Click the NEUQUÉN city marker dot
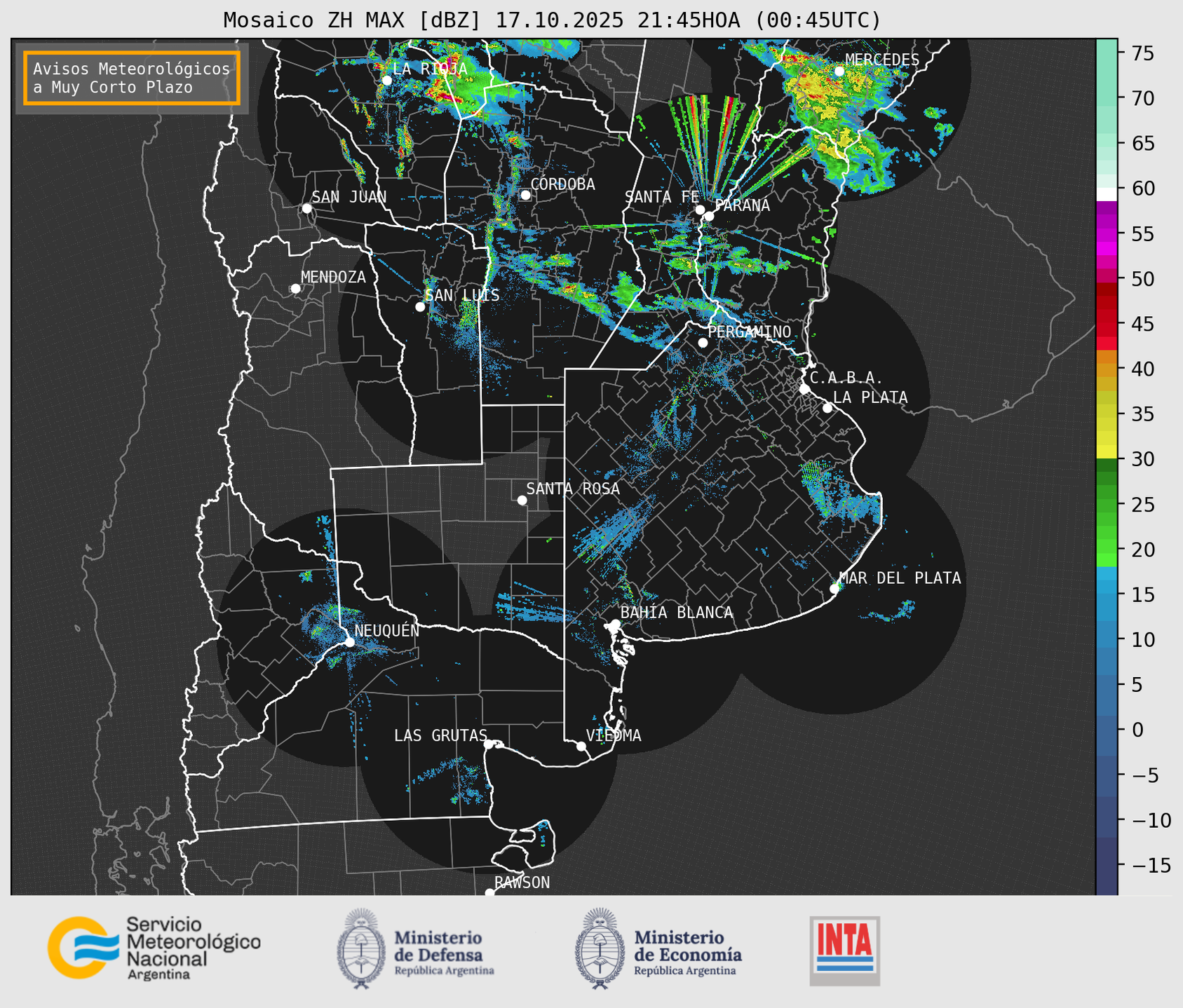 click(x=349, y=642)
